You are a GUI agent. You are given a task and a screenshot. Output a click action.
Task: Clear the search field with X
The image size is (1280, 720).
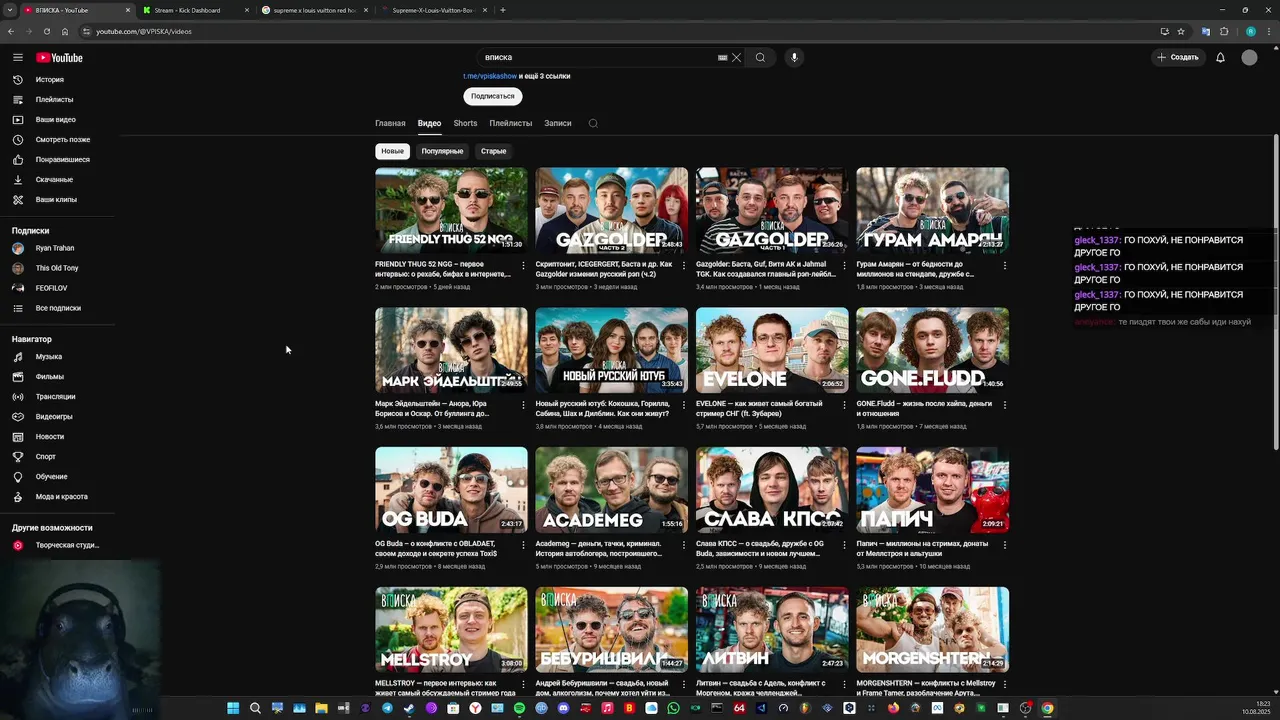coord(737,58)
